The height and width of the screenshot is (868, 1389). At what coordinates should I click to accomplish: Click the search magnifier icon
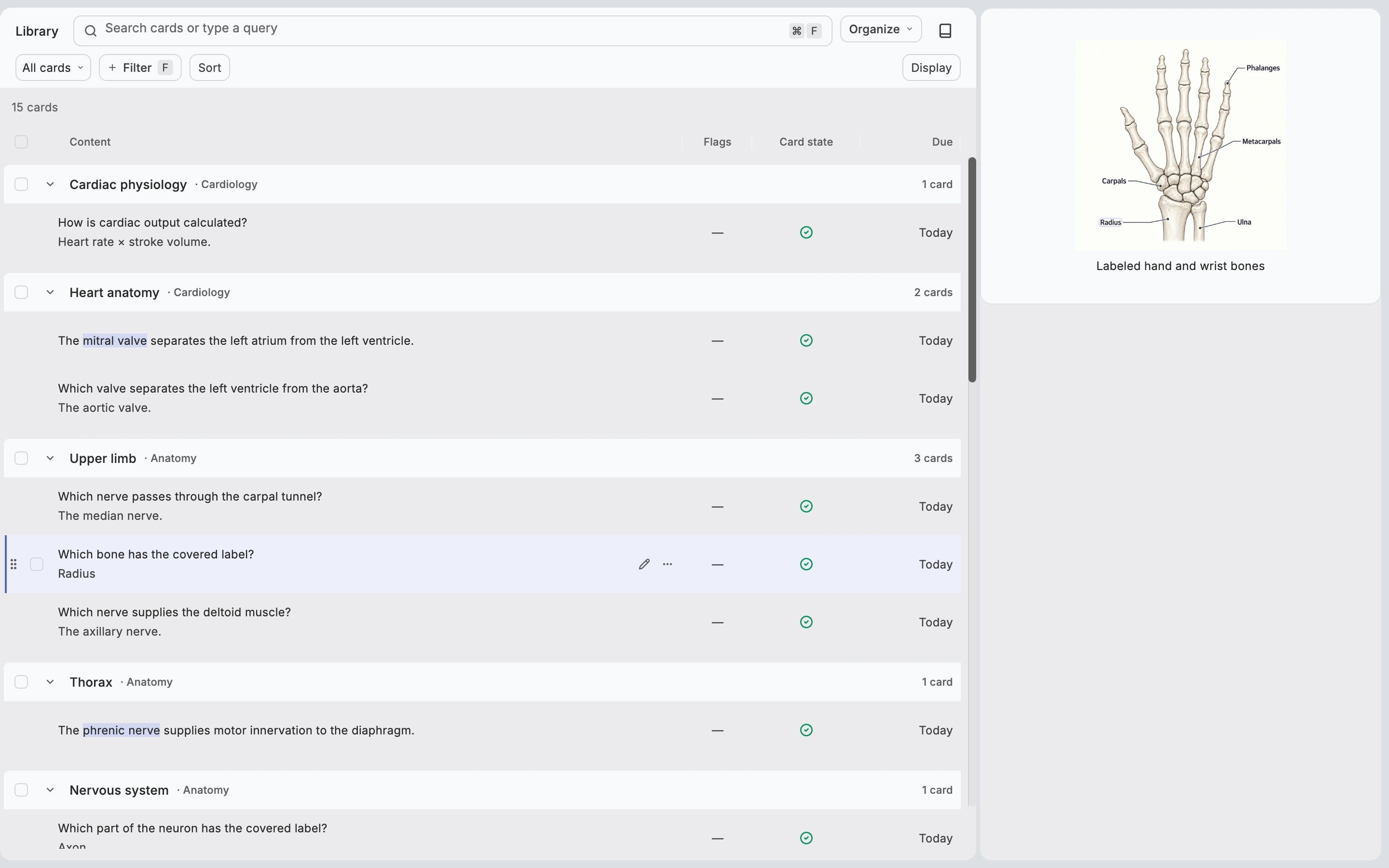(x=91, y=30)
